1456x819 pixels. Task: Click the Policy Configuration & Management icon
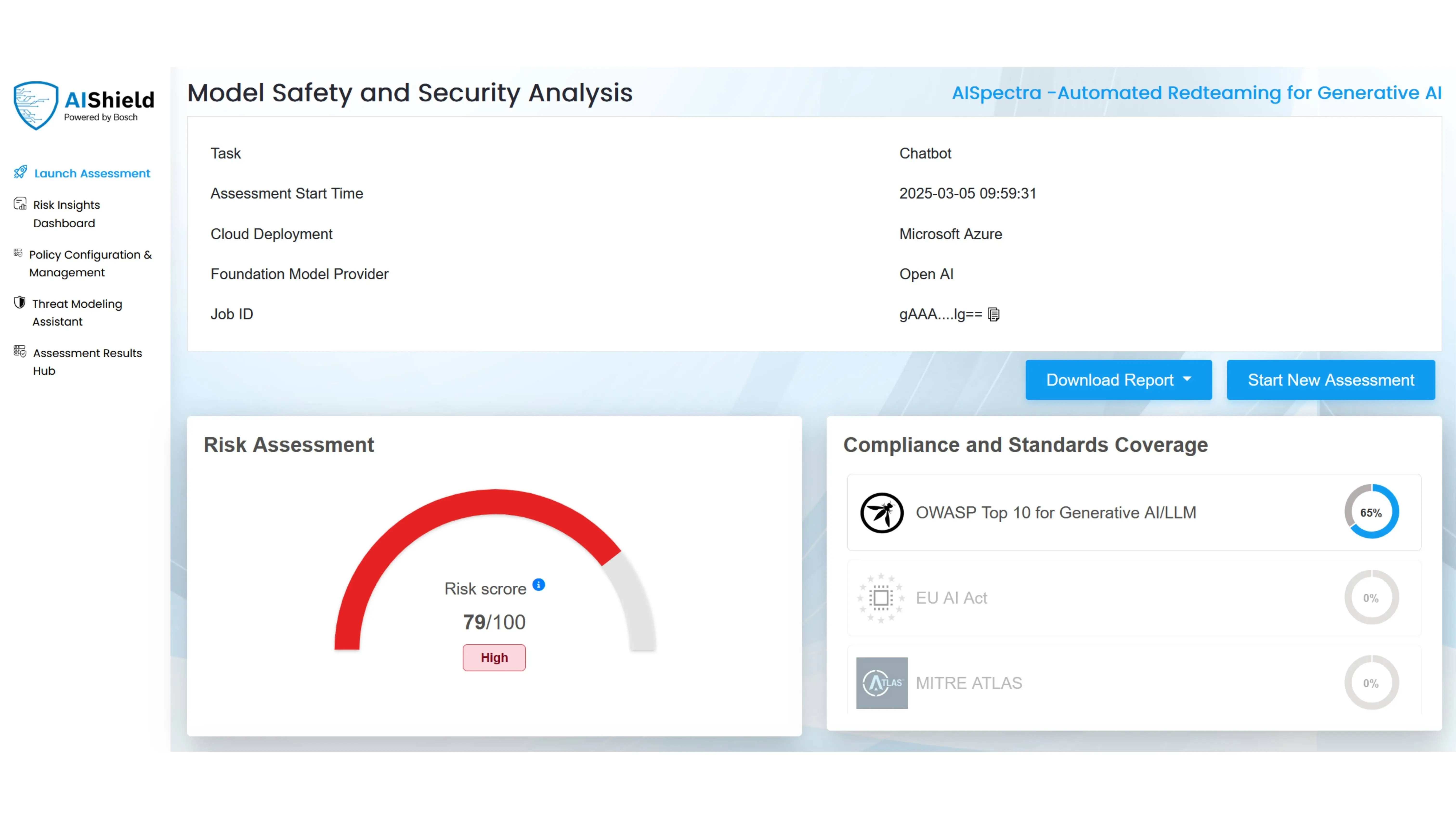(18, 254)
